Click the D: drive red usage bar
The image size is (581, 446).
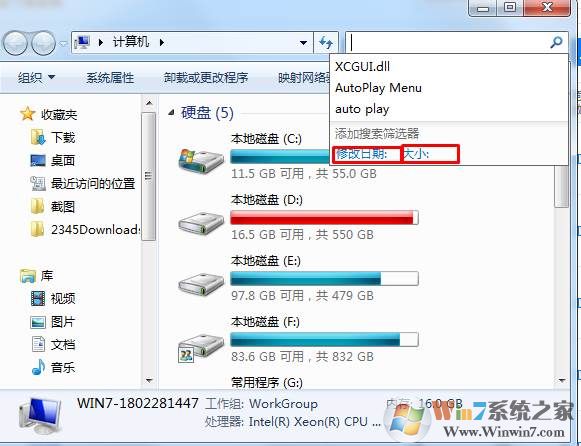pyautogui.click(x=324, y=217)
